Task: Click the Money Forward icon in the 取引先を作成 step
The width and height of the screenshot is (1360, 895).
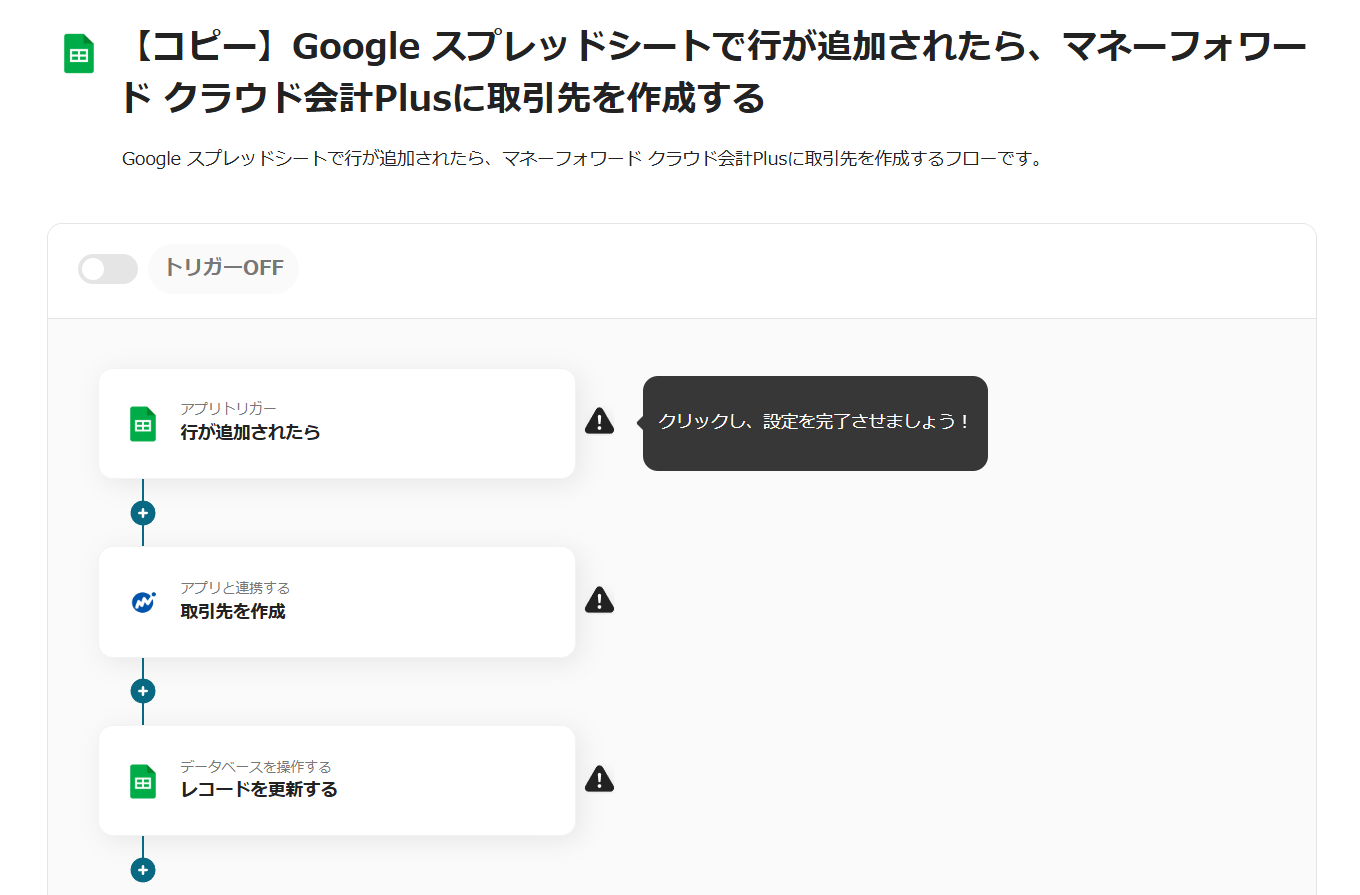Action: point(143,602)
